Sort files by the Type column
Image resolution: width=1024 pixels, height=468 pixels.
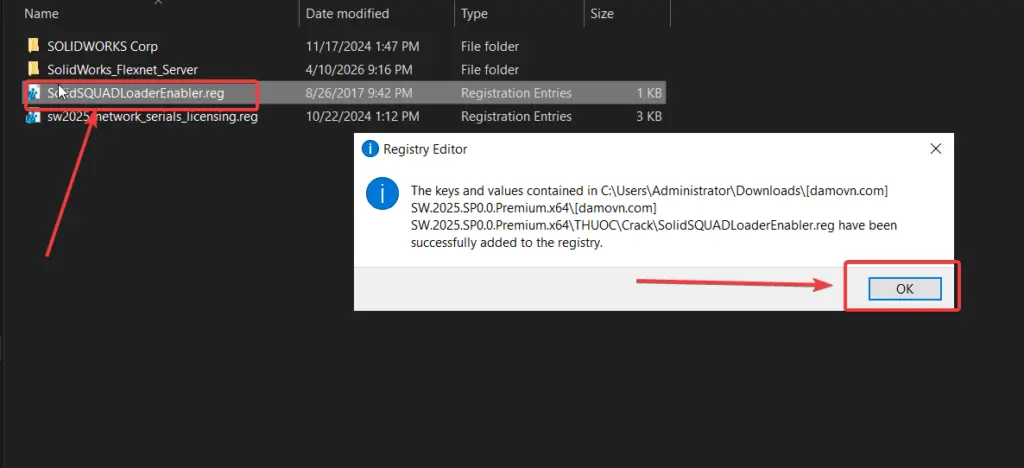click(474, 13)
